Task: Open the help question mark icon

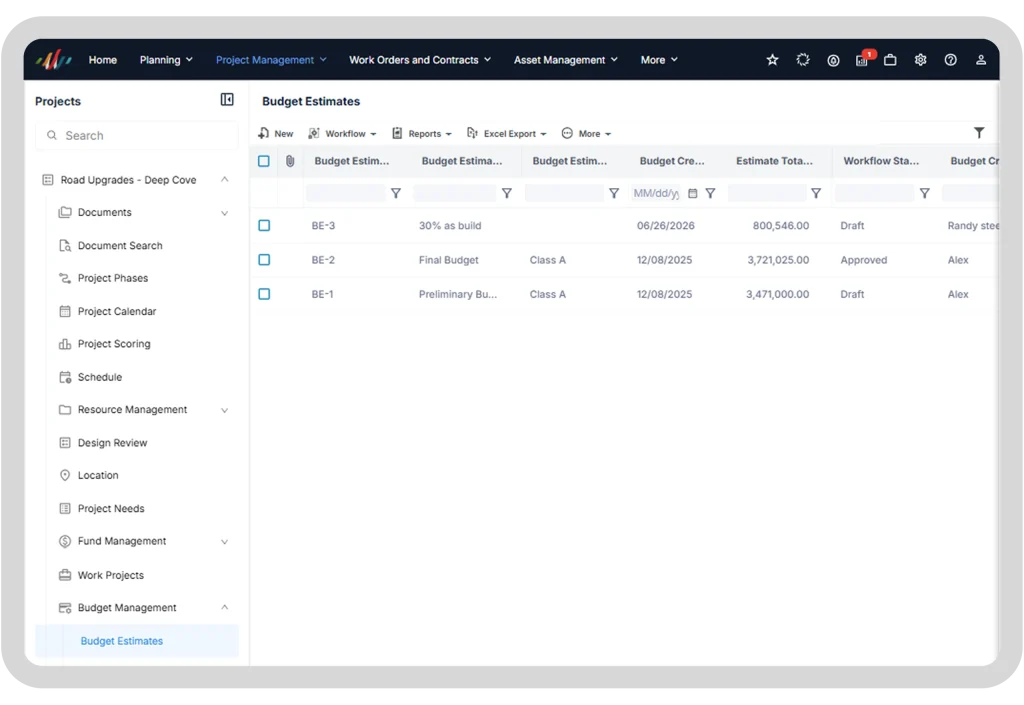Action: point(951,60)
